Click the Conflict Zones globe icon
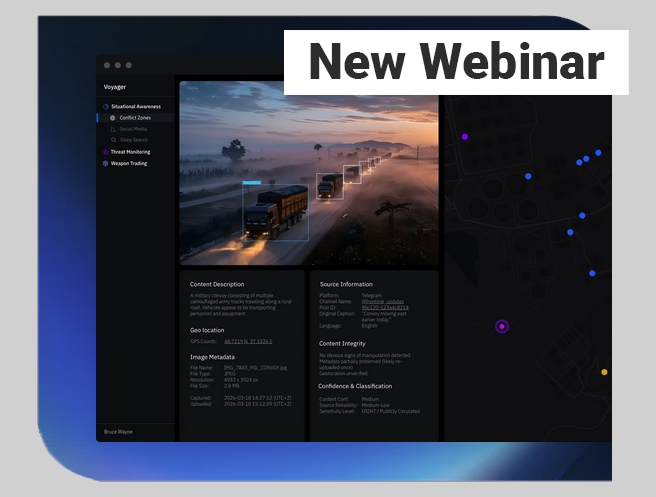This screenshot has height=497, width=656. [113, 118]
